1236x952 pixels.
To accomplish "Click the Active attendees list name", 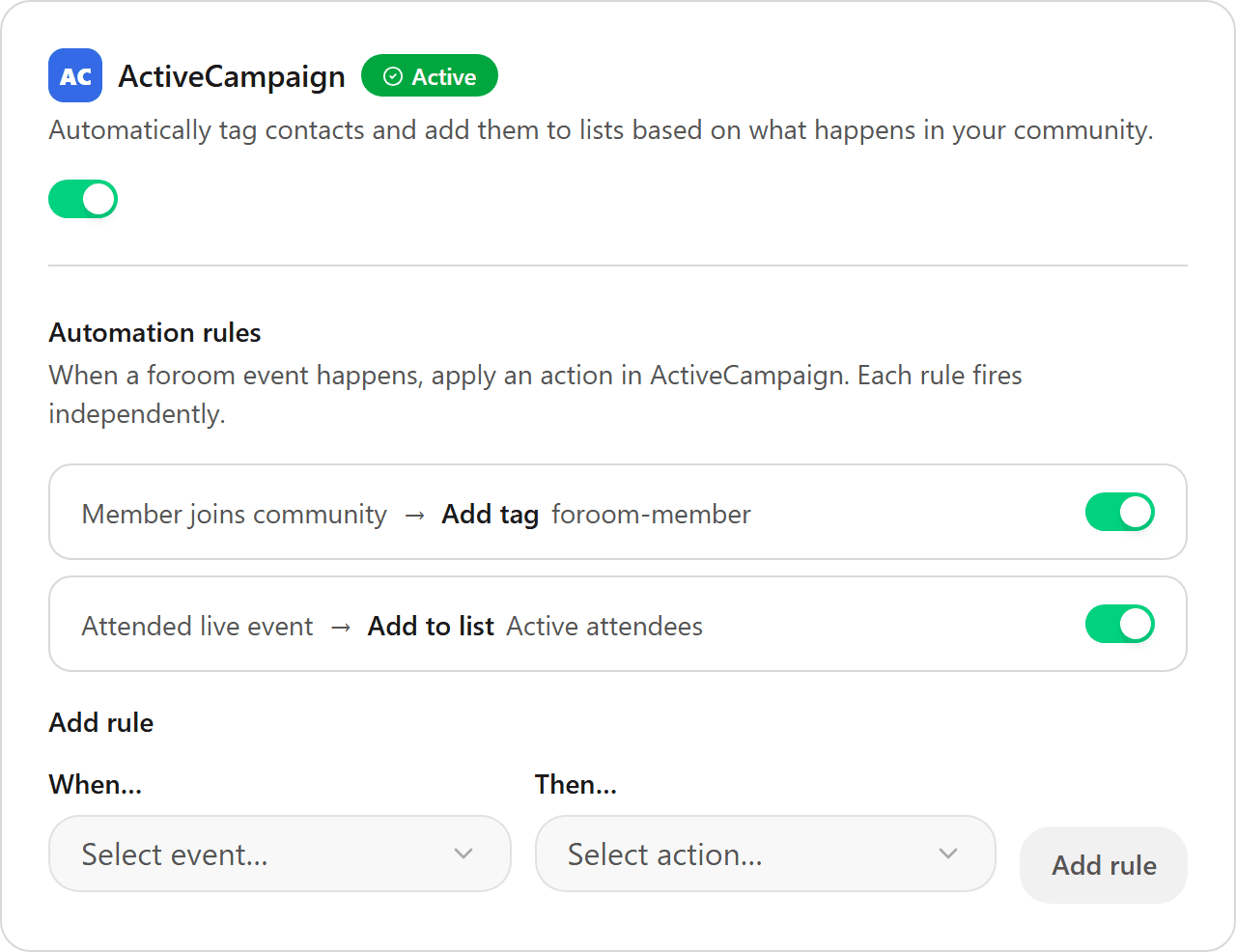I will pos(604,626).
